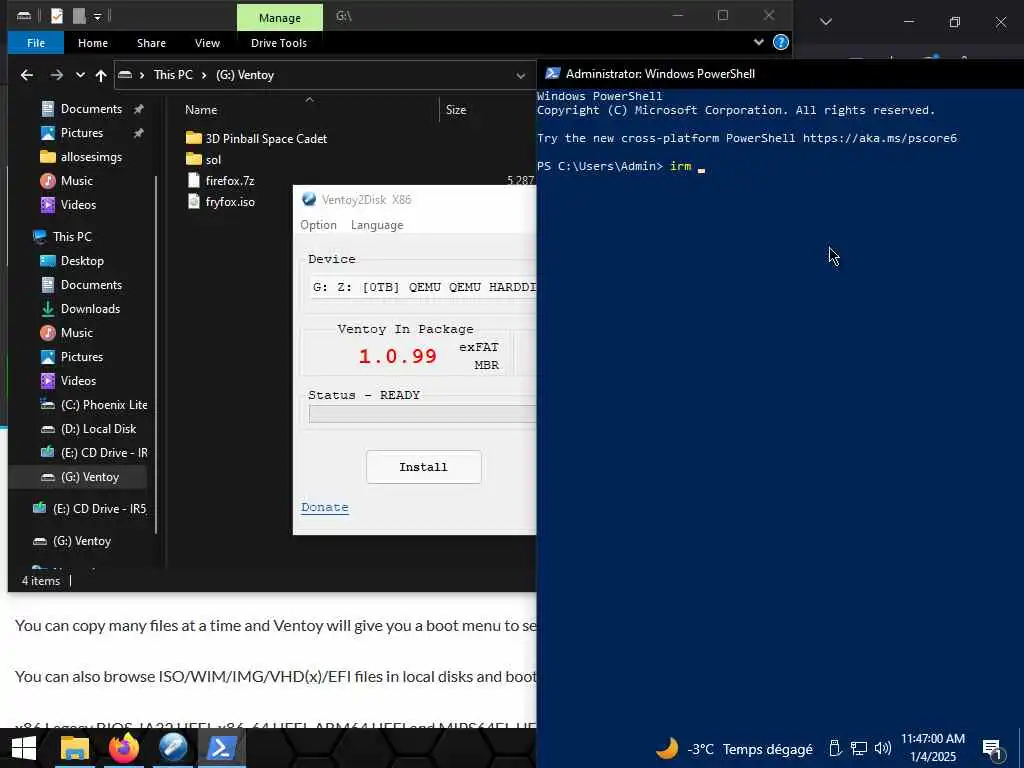Click the Properties quick access icon

(x=57, y=16)
